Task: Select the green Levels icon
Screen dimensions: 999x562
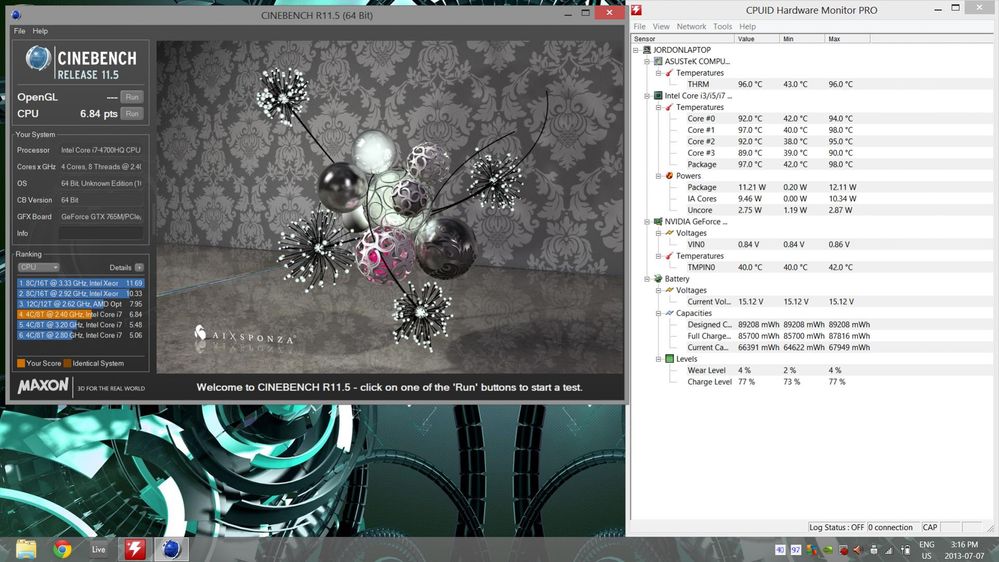Action: tap(670, 359)
